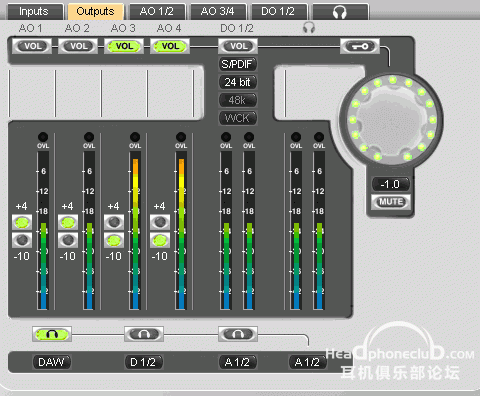Select +4 level for AO 4
The height and width of the screenshot is (396, 480).
[160, 222]
